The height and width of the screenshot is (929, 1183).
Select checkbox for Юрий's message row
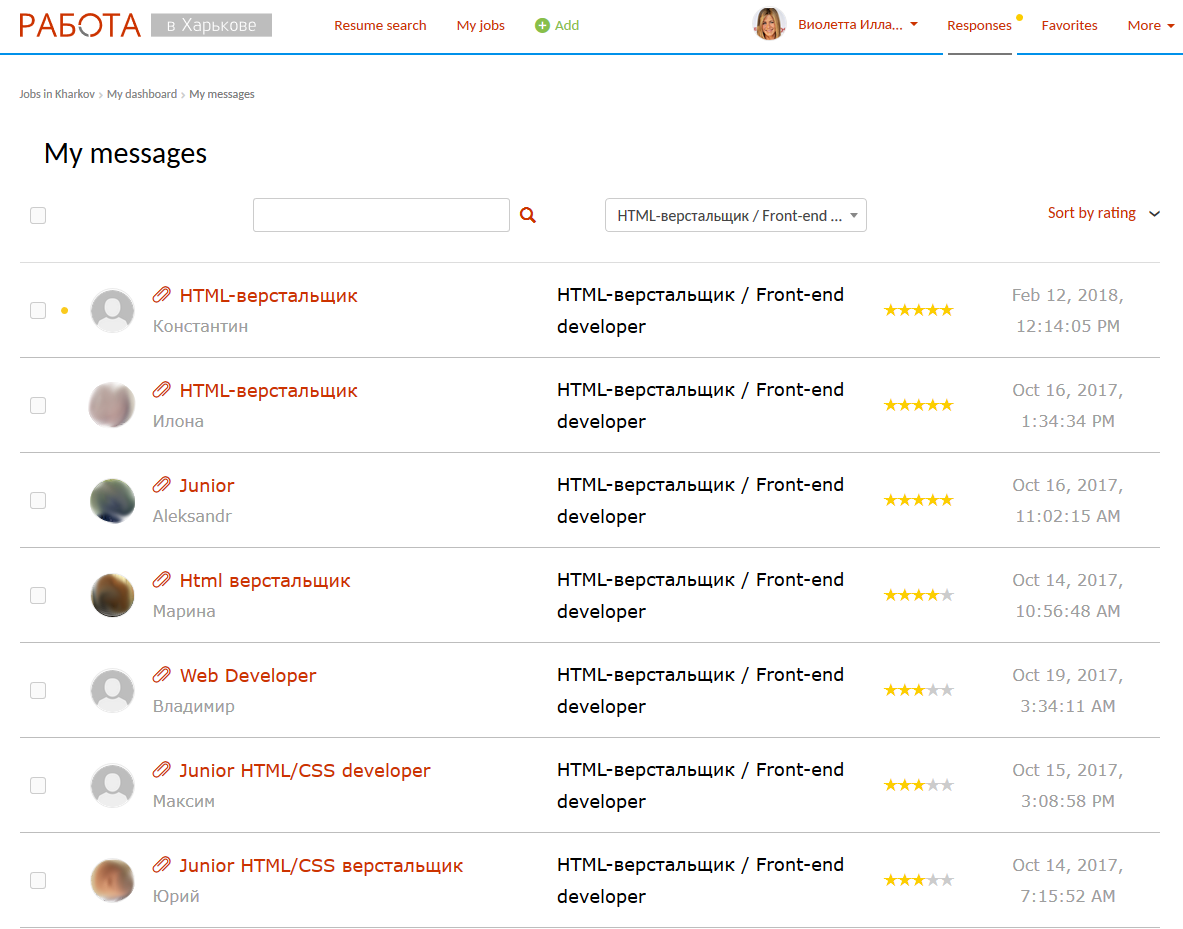tap(38, 881)
